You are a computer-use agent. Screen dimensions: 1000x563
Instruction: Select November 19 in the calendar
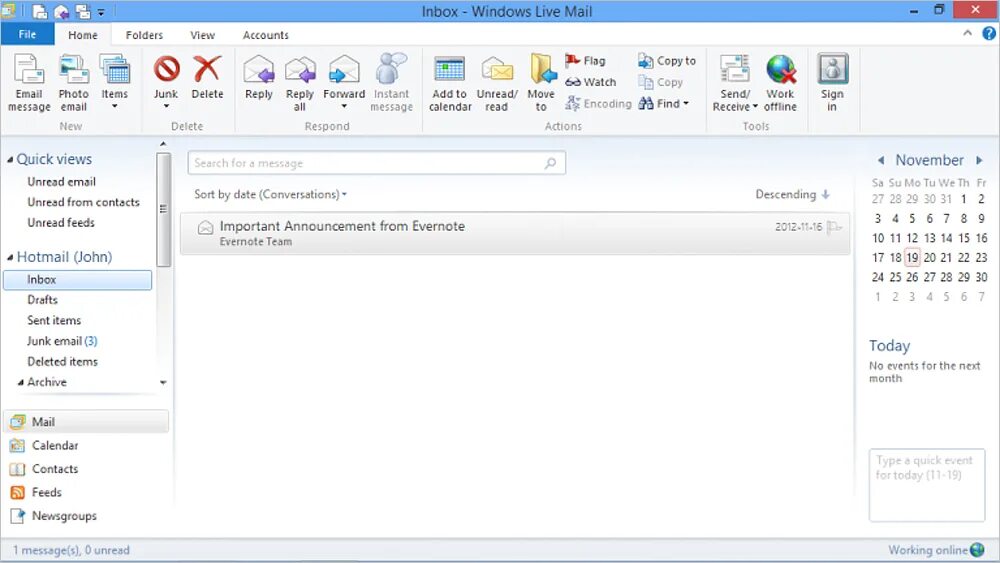pos(913,258)
